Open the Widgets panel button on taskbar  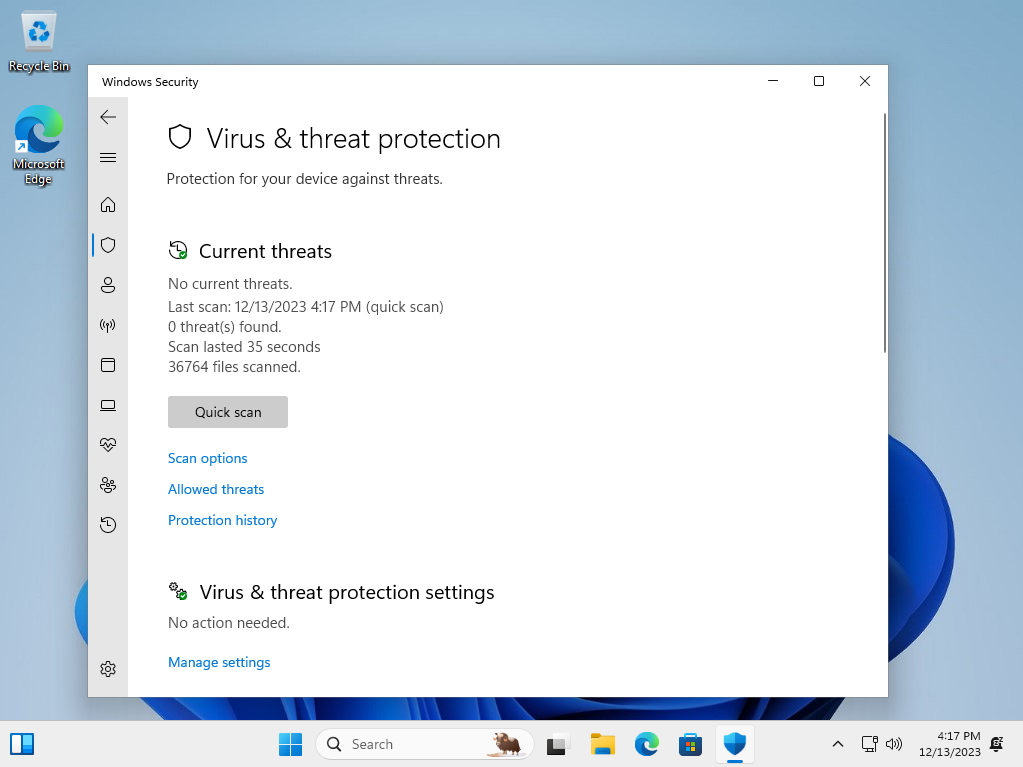(x=22, y=744)
